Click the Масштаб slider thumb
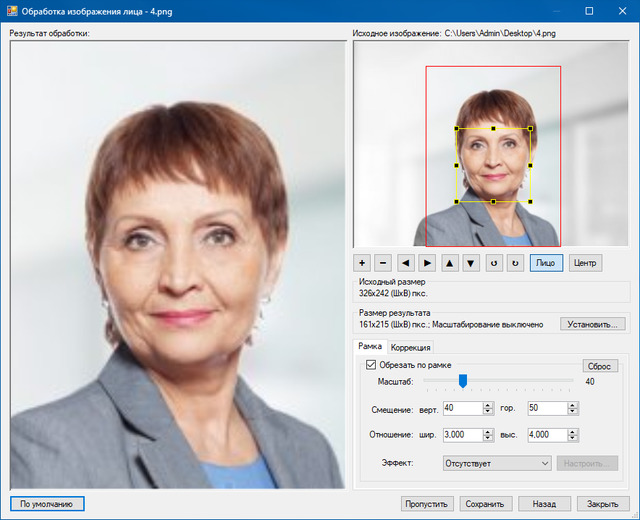640x520 pixels. (462, 381)
